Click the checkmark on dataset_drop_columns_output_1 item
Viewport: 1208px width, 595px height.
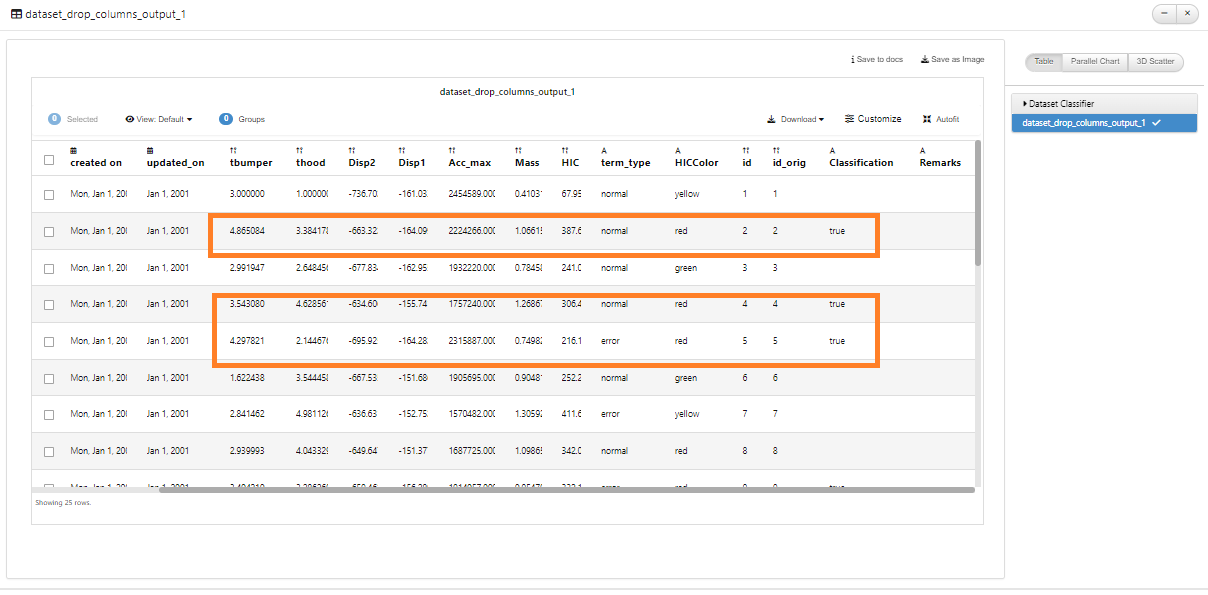(1156, 122)
